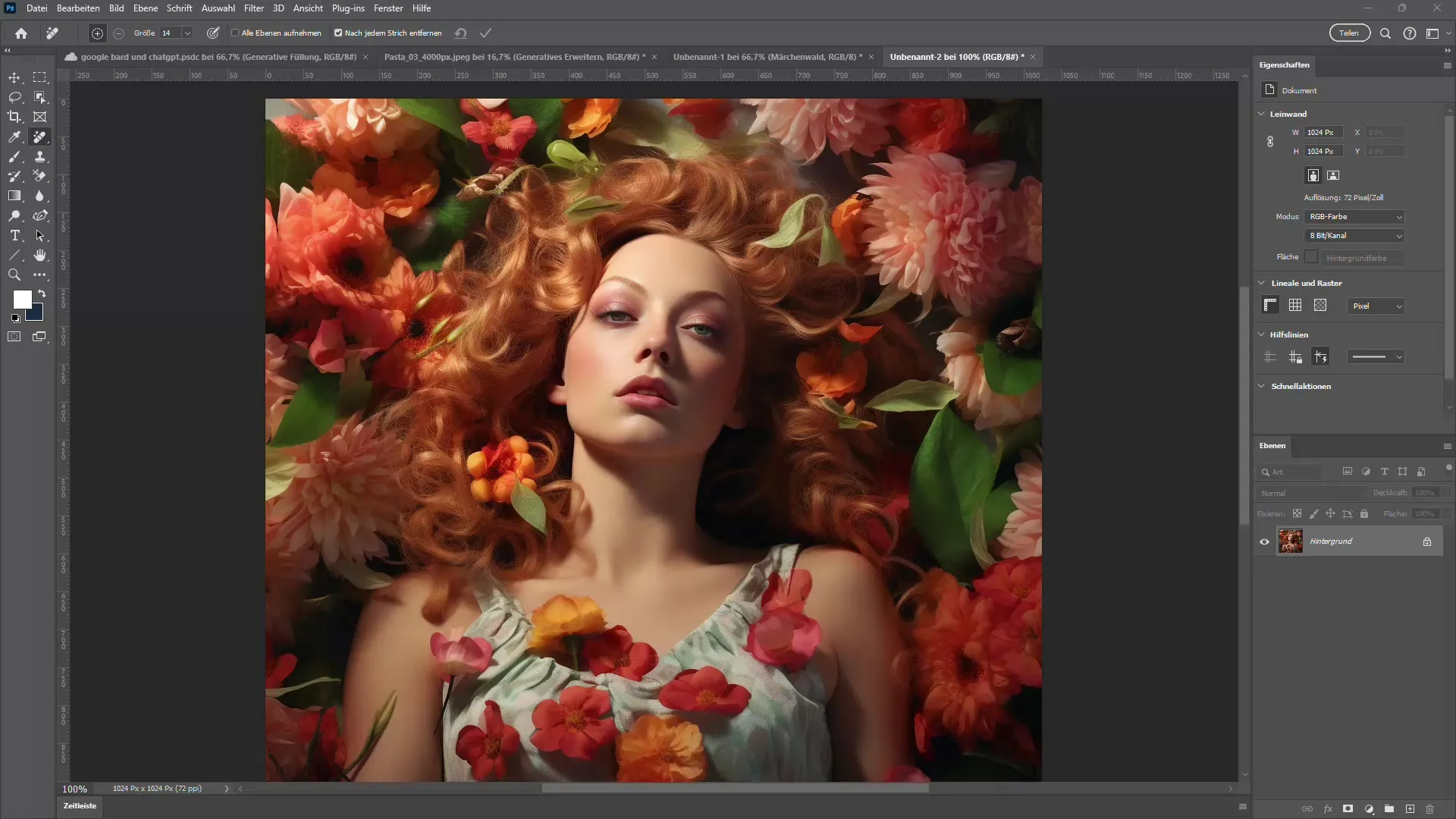Uncheck 'Nach jedem Strich entfernen'

tap(338, 33)
